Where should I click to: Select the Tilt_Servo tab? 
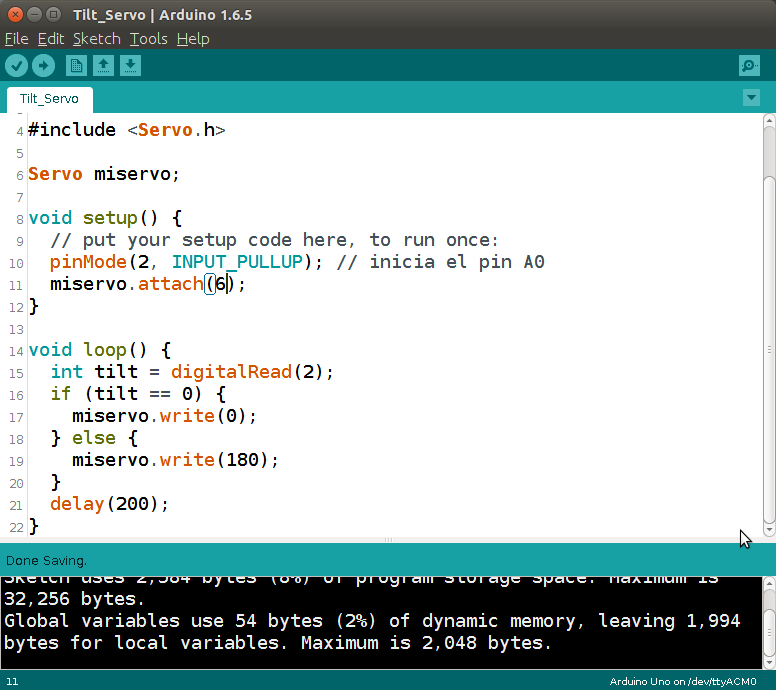[x=49, y=99]
